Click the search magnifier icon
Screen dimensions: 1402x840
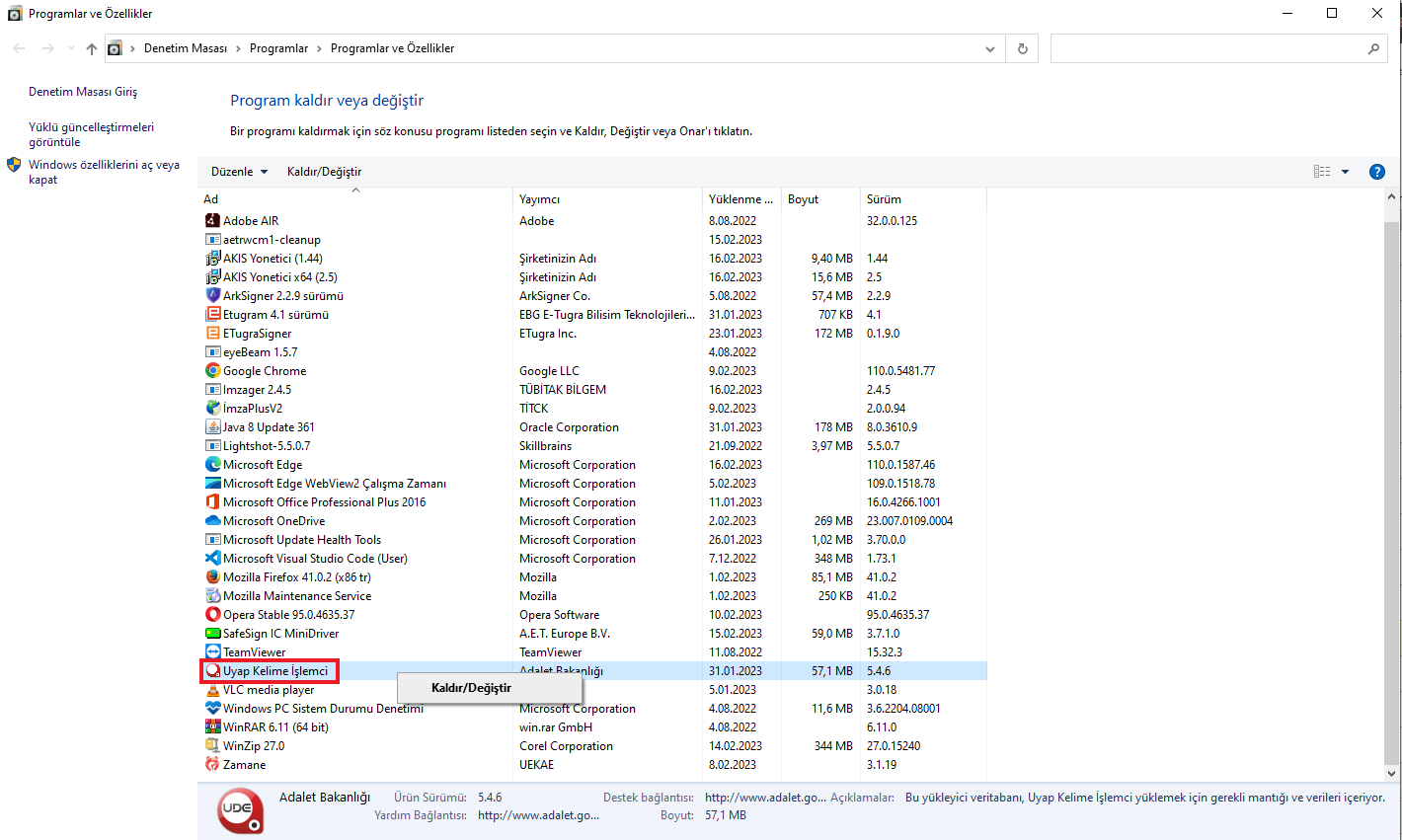click(x=1373, y=48)
